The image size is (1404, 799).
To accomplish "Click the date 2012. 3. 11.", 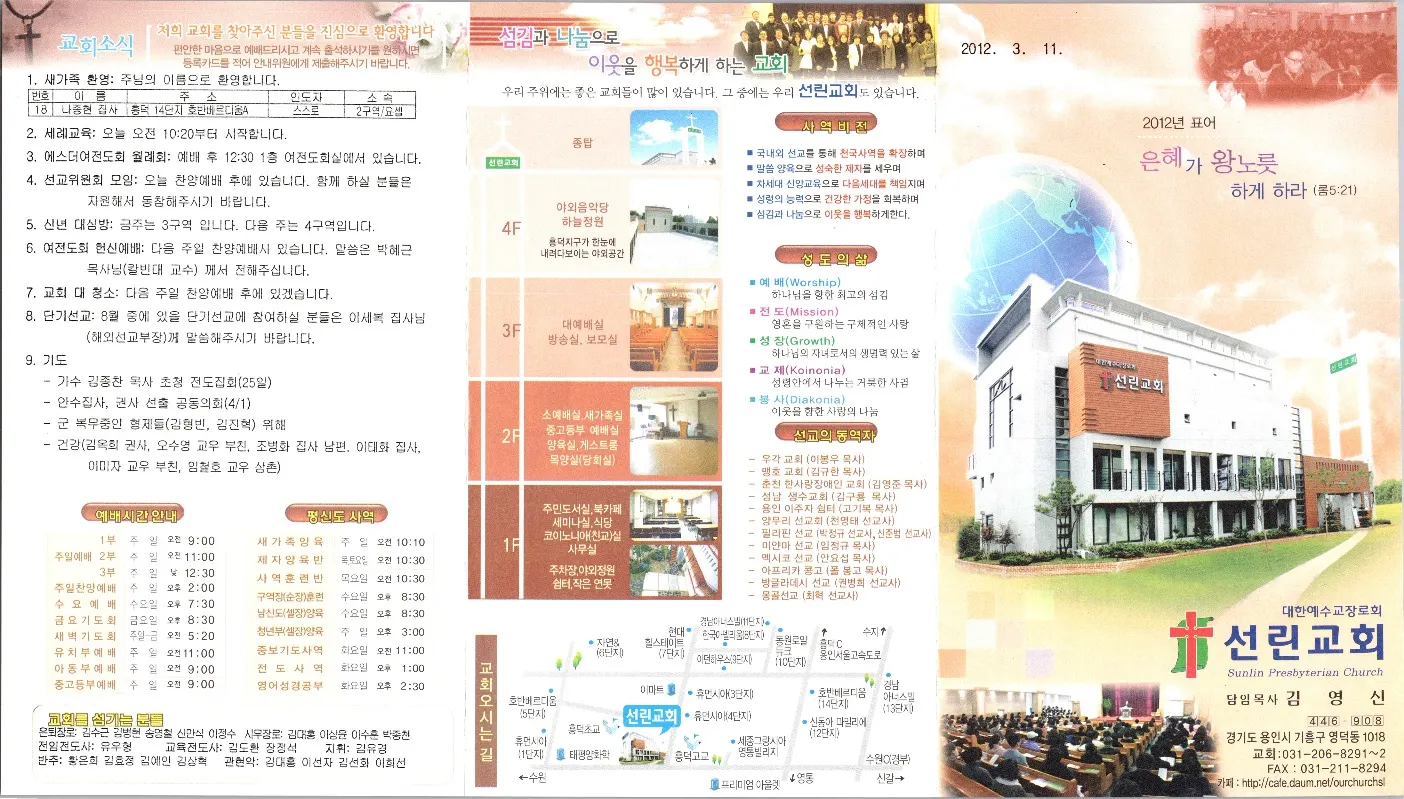I will click(1010, 48).
